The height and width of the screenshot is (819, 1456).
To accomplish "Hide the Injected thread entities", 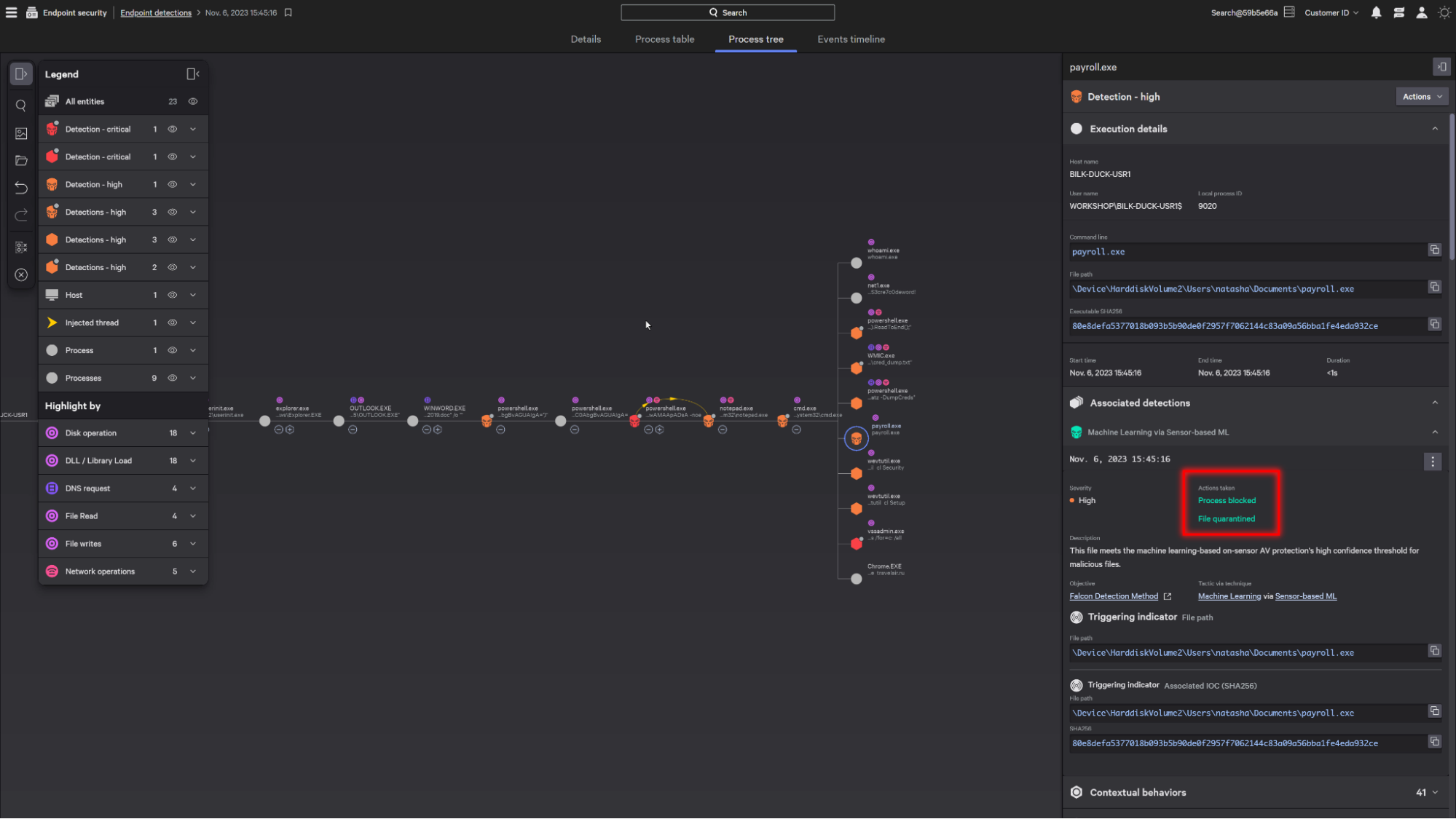I will point(173,323).
